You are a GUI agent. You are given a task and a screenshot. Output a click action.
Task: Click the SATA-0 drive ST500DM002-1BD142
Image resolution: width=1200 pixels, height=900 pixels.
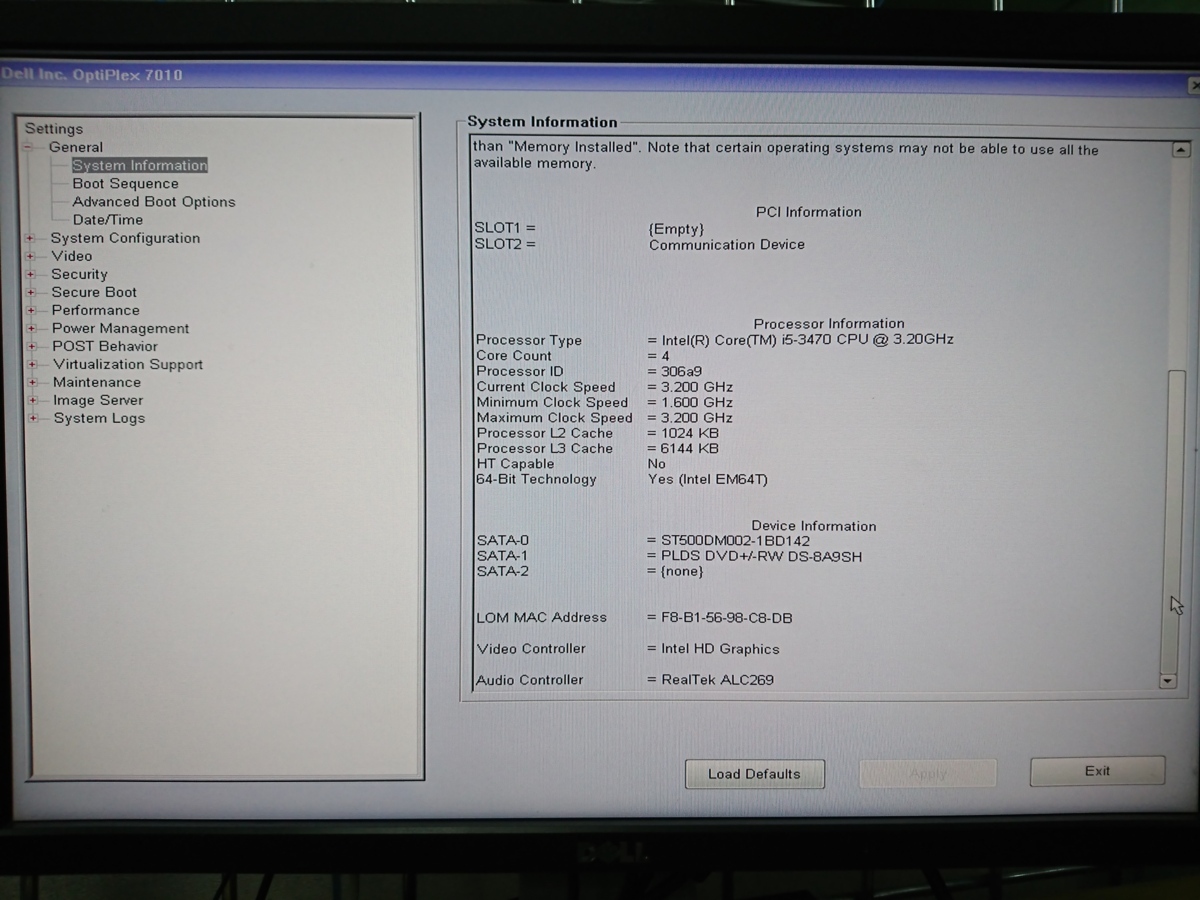735,541
